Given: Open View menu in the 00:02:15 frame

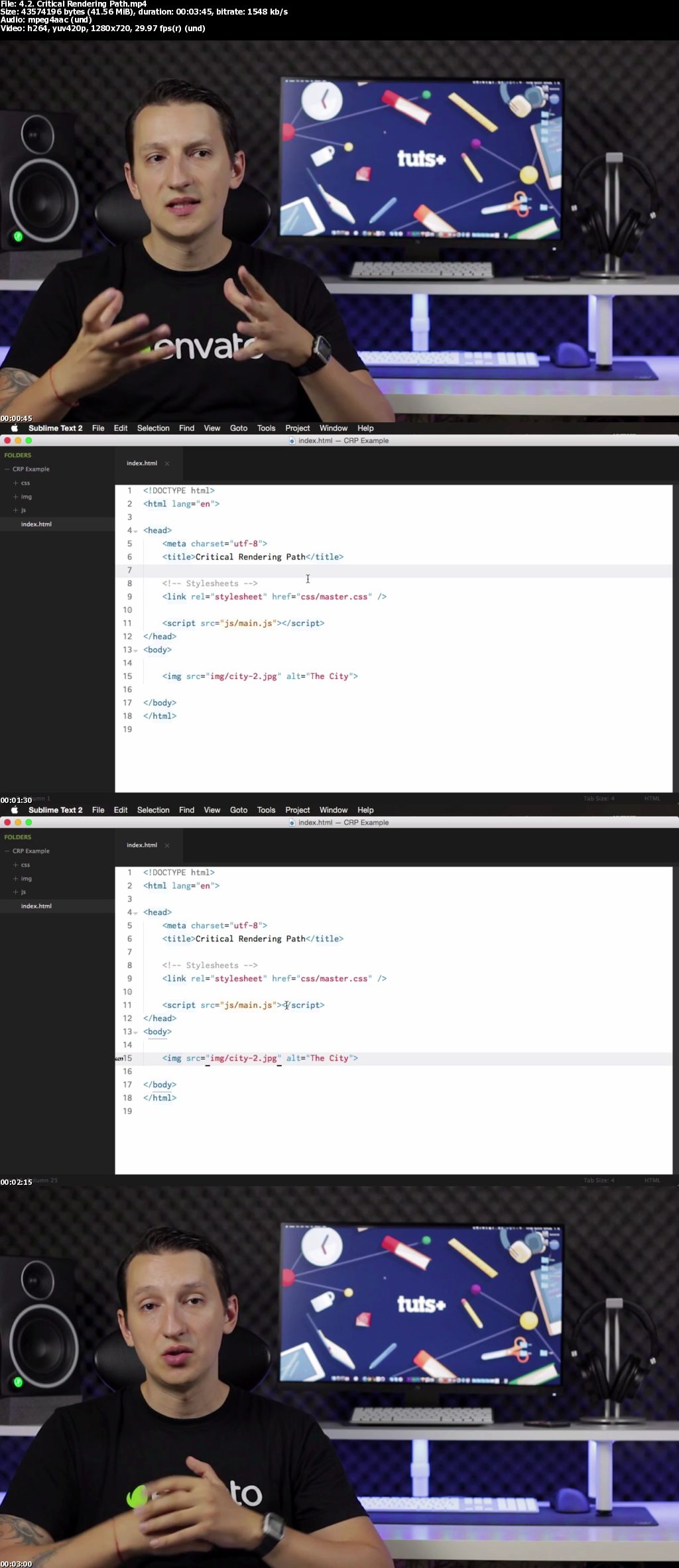Looking at the screenshot, I should (212, 810).
